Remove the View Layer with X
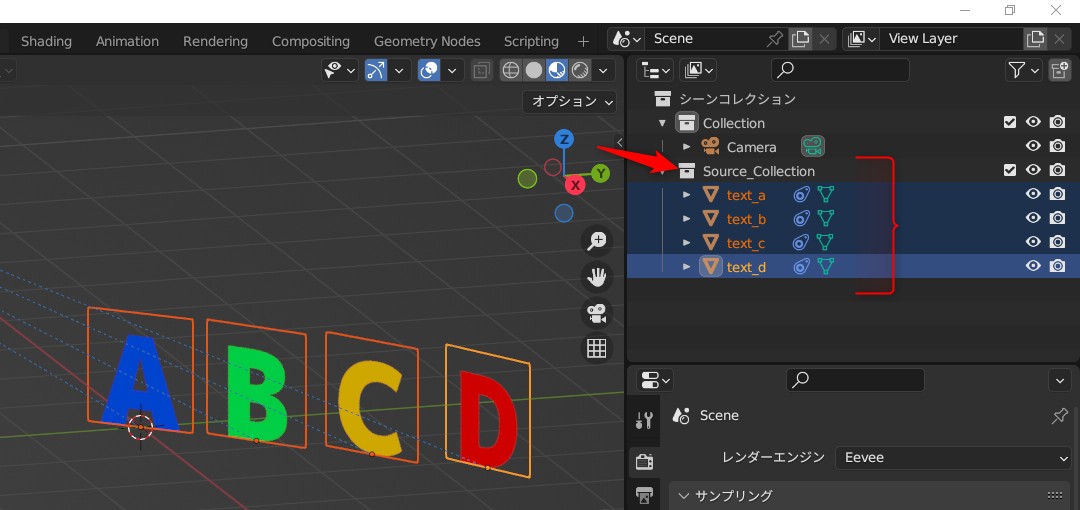Viewport: 1080px width, 510px height. pos(1059,39)
